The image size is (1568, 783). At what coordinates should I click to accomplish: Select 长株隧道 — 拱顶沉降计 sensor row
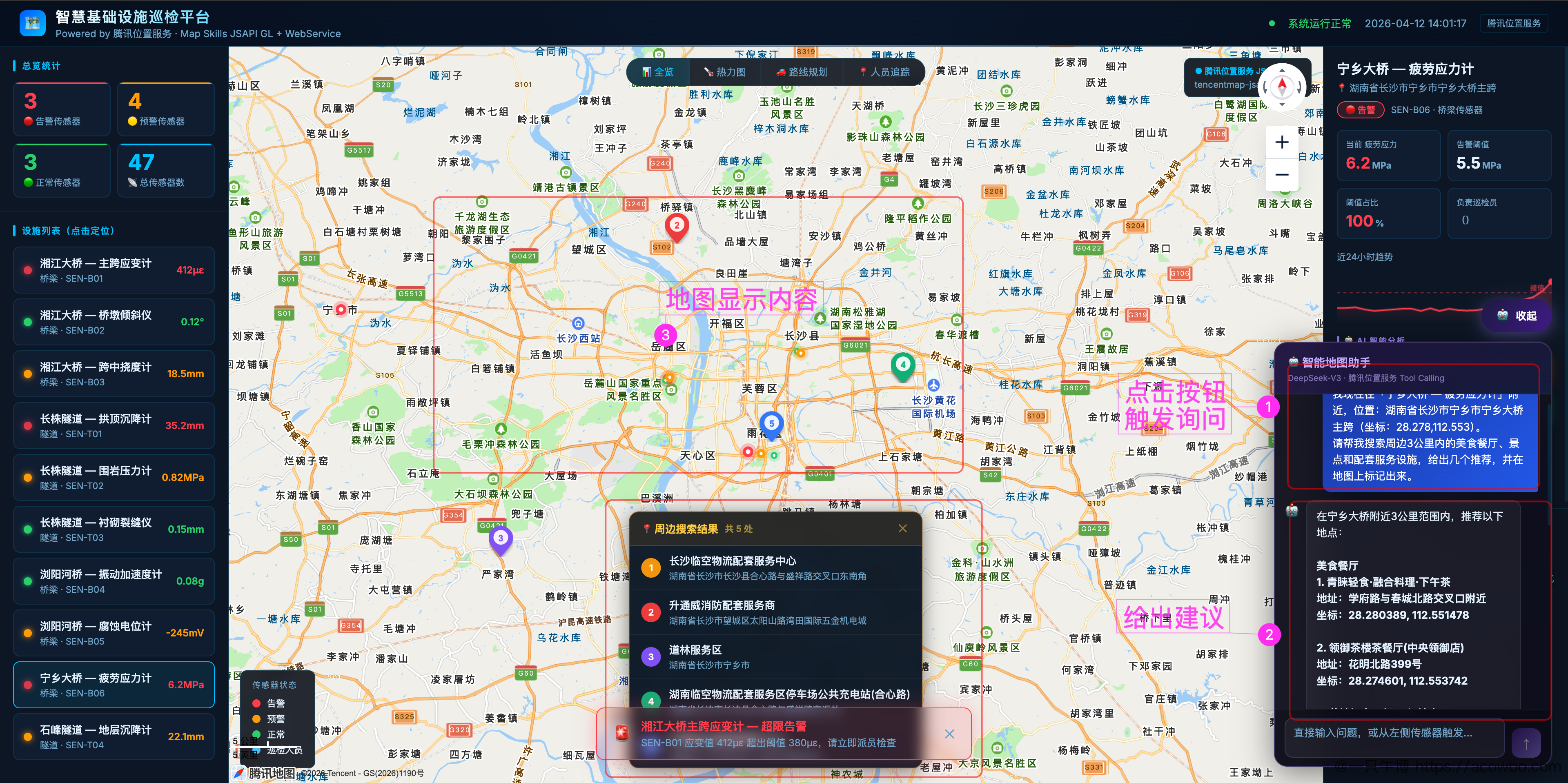(x=114, y=425)
